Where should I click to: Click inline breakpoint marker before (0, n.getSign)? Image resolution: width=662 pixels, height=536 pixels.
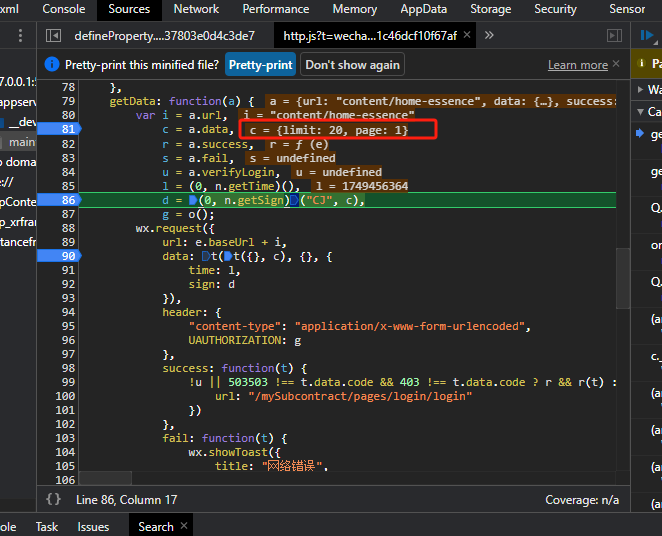point(193,200)
